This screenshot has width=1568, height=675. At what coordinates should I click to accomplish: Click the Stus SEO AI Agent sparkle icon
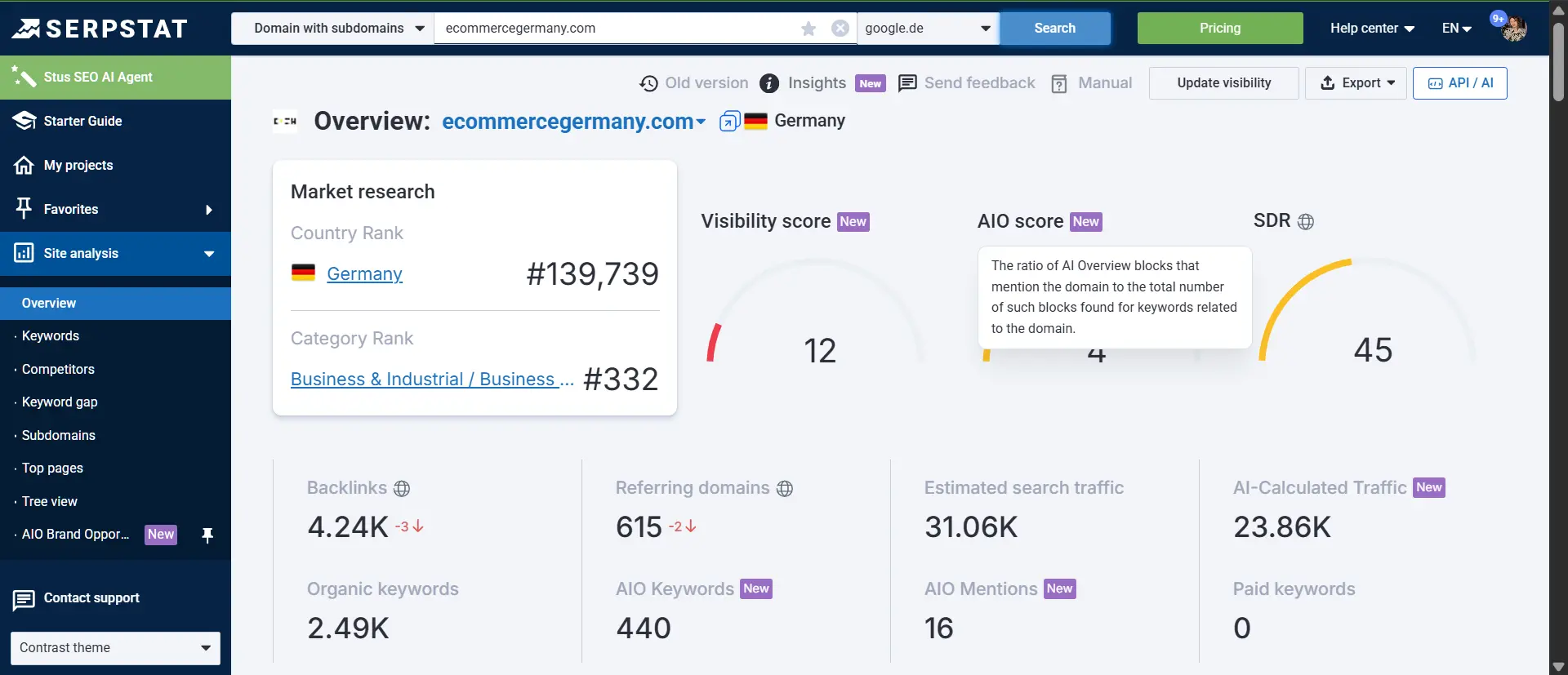(x=24, y=77)
